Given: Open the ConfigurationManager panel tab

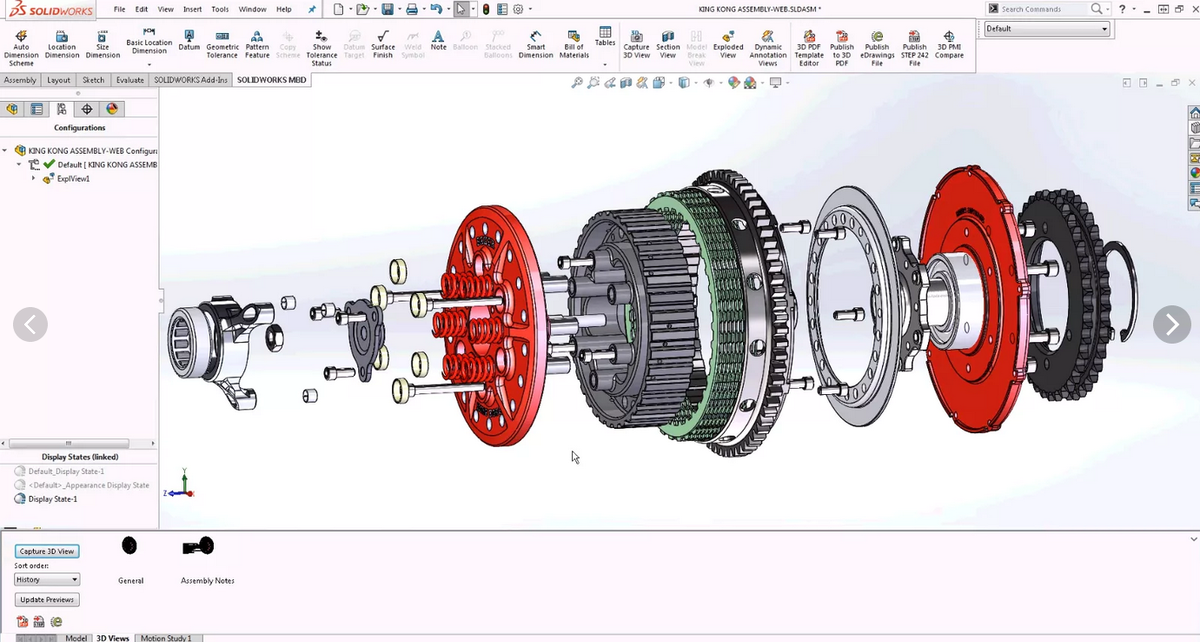Looking at the screenshot, I should (62, 109).
